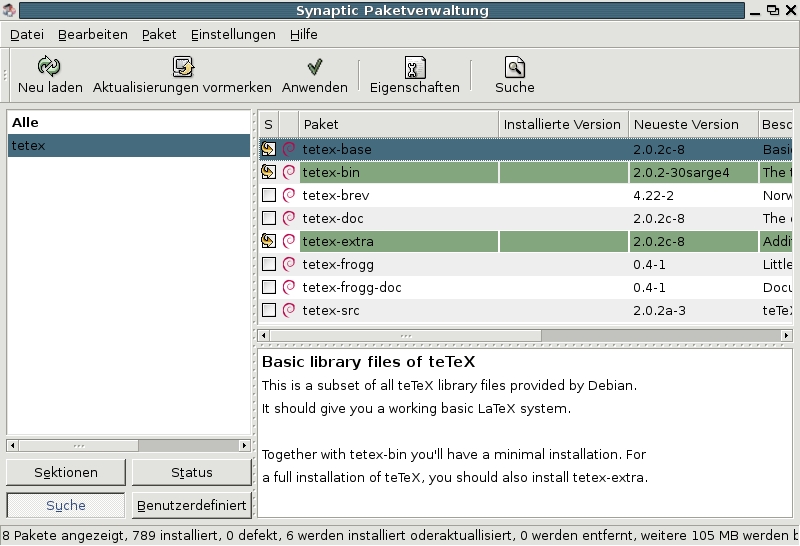Screen dimensions: 800x546
Task: Select the tetex entry in the left list
Action: coord(128,146)
